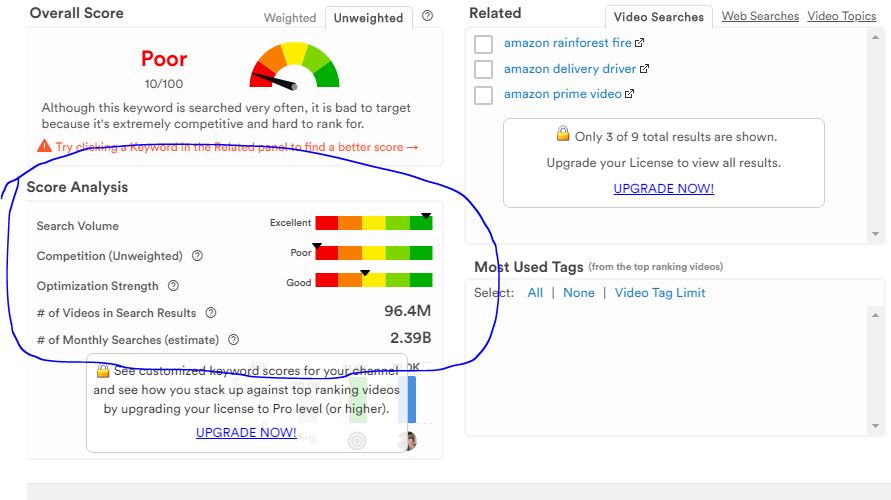Open help icon for Competition (Unweighted)
Viewport: 891px width, 500px height.
(x=197, y=256)
